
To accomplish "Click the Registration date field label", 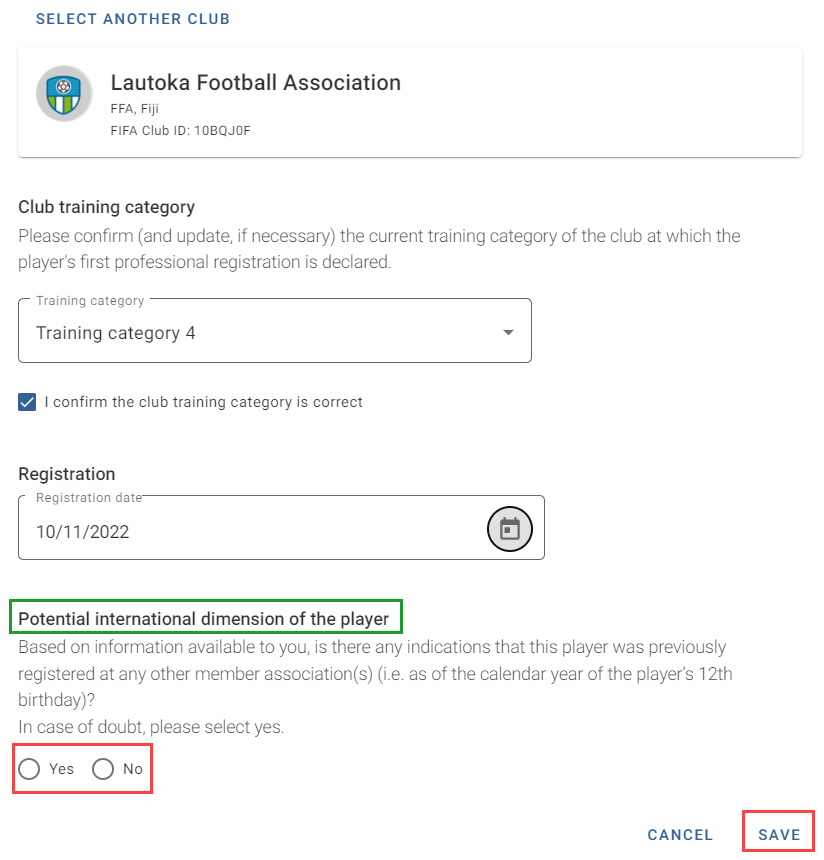I will coord(89,497).
